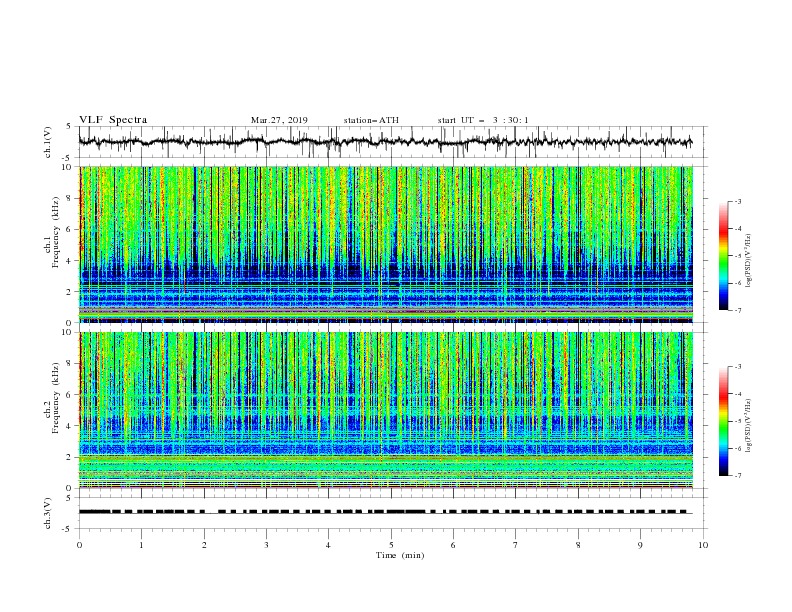Screen dimensions: 792x612
Task: Click the "-3" tick of ch.1 colorbar
Action: pyautogui.click(x=737, y=201)
